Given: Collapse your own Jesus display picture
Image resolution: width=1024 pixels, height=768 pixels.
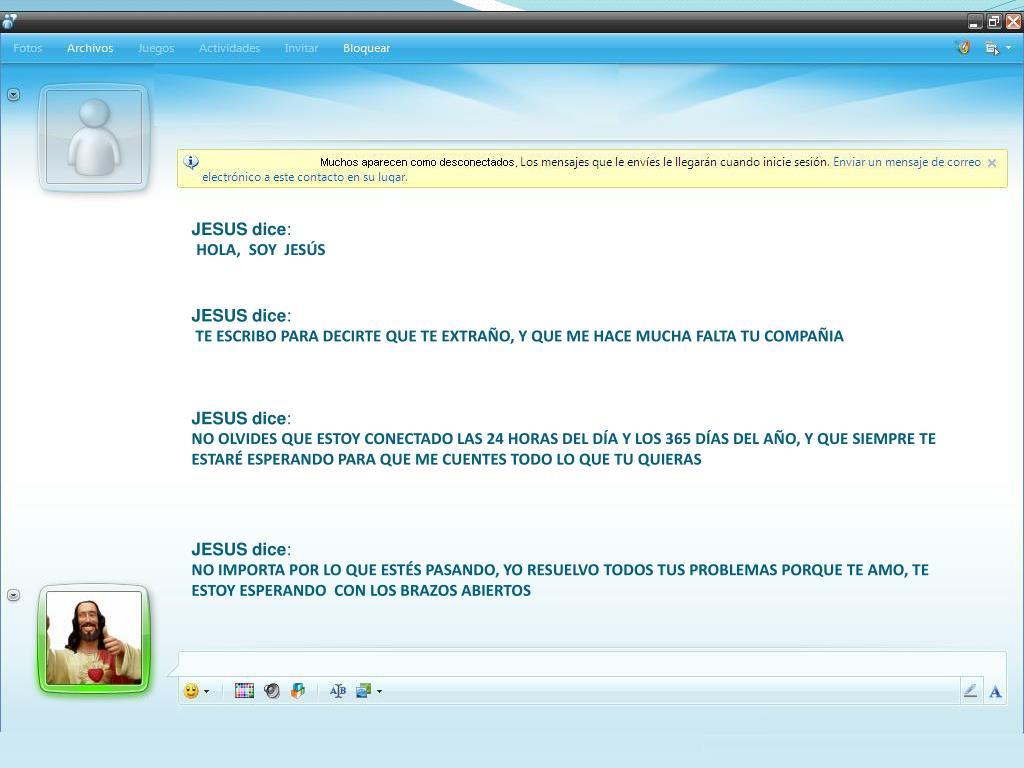Looking at the screenshot, I should 14,595.
